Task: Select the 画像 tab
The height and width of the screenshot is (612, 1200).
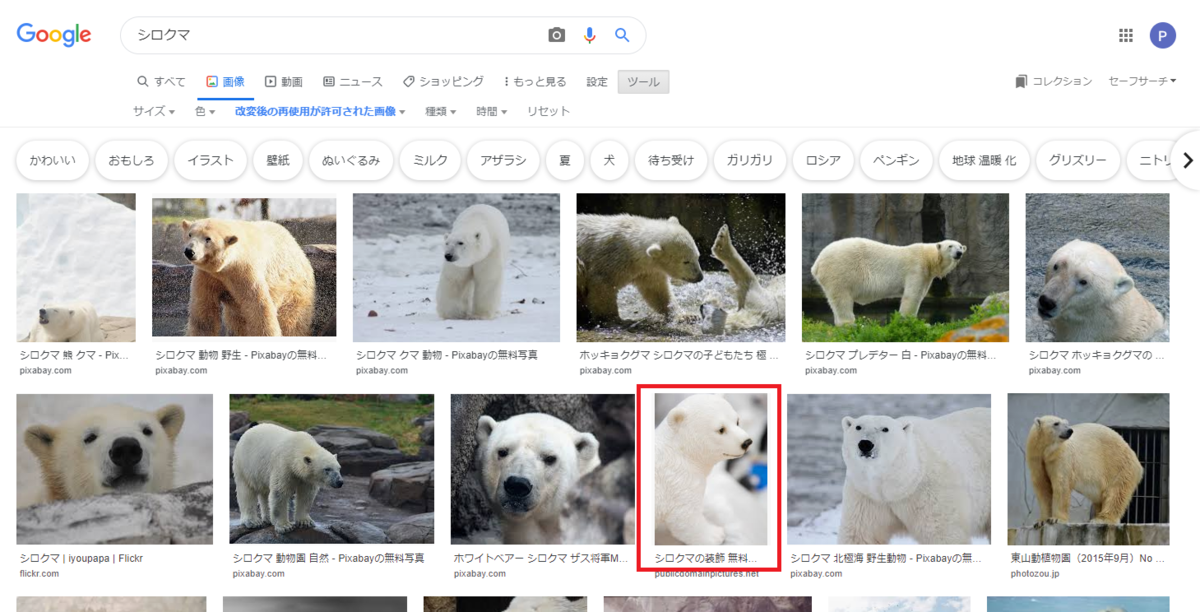Action: (x=225, y=82)
